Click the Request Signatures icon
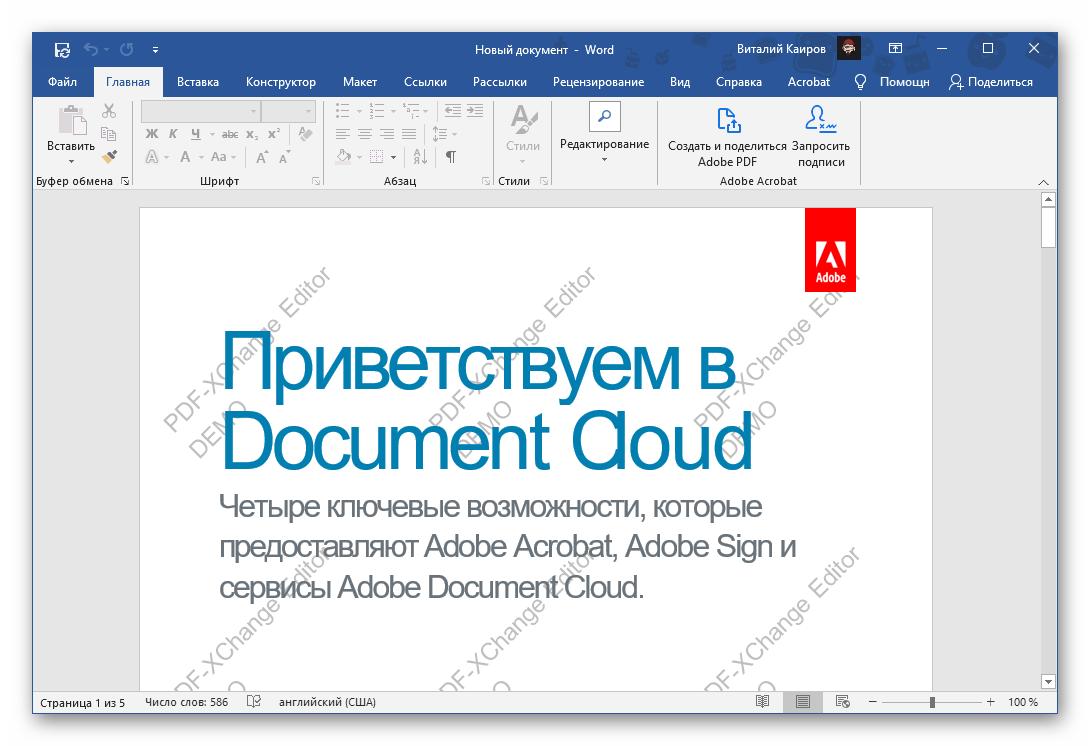 point(821,120)
